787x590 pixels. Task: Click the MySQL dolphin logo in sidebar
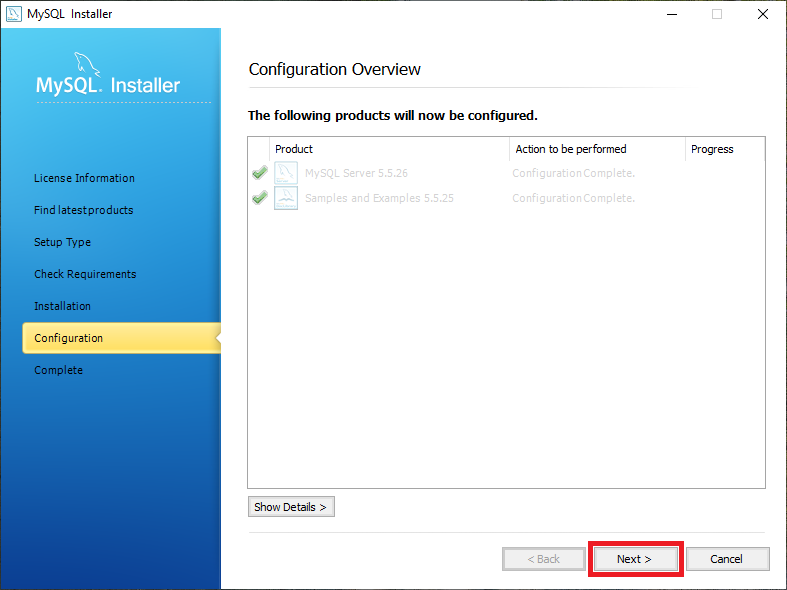click(x=86, y=64)
